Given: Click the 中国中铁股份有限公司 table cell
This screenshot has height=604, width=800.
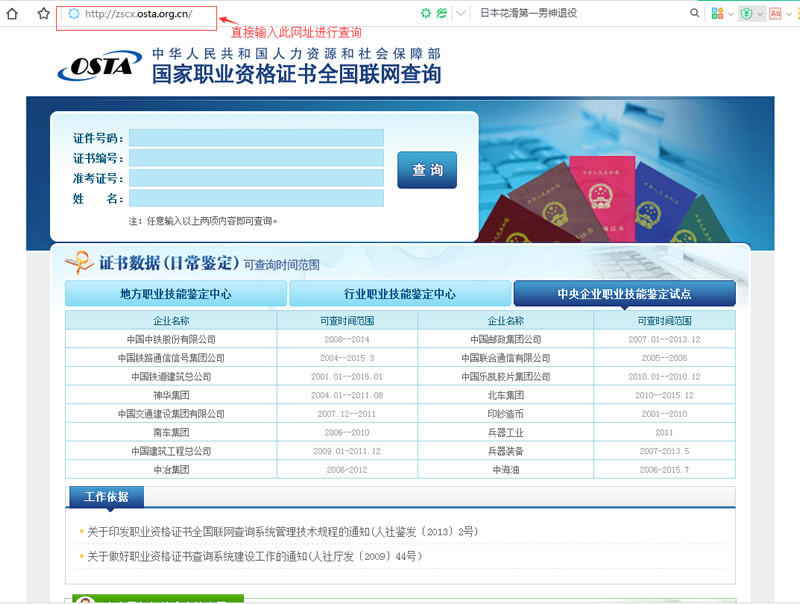Looking at the screenshot, I should click(x=171, y=339).
